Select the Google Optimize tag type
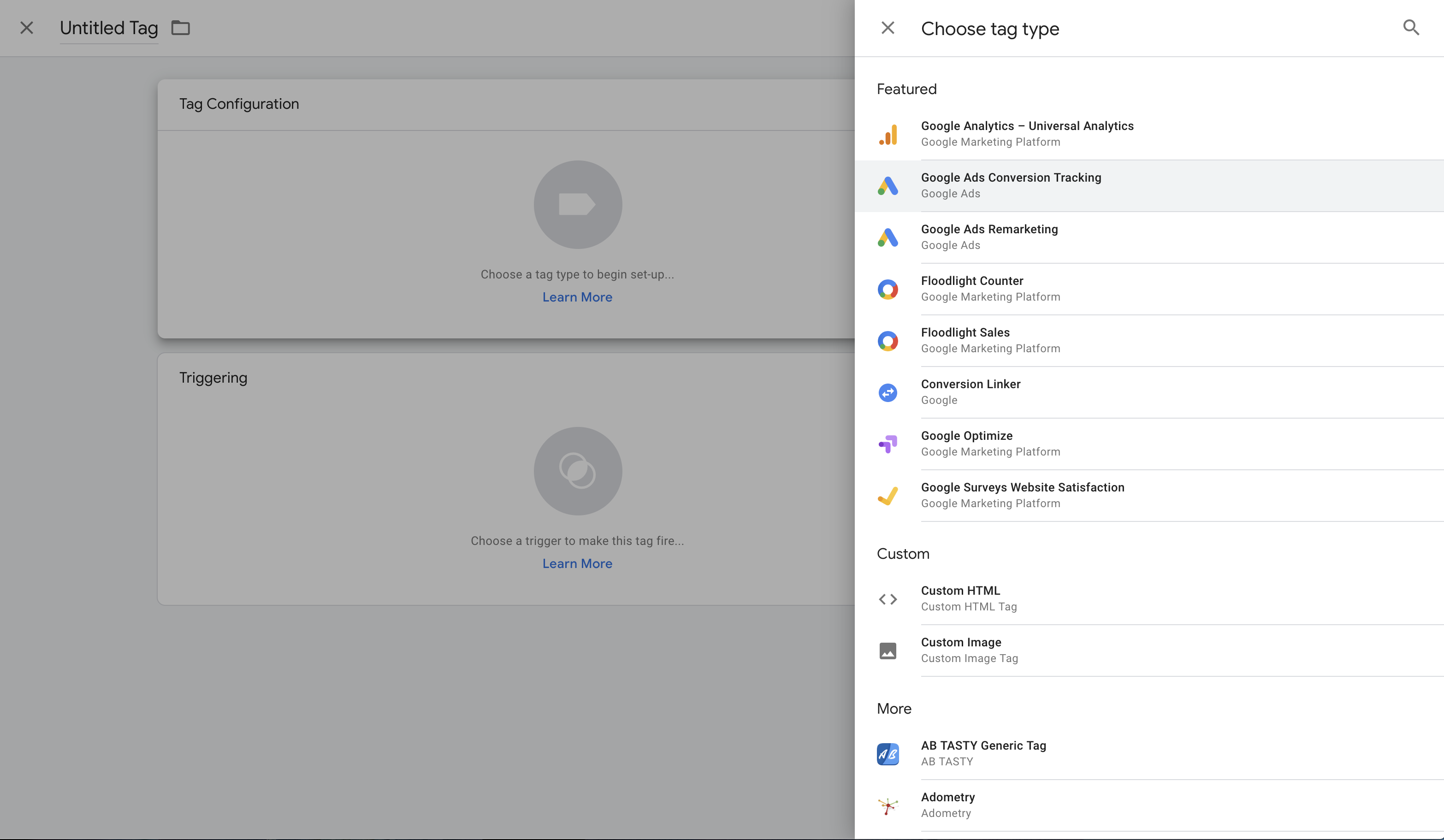 (1149, 444)
